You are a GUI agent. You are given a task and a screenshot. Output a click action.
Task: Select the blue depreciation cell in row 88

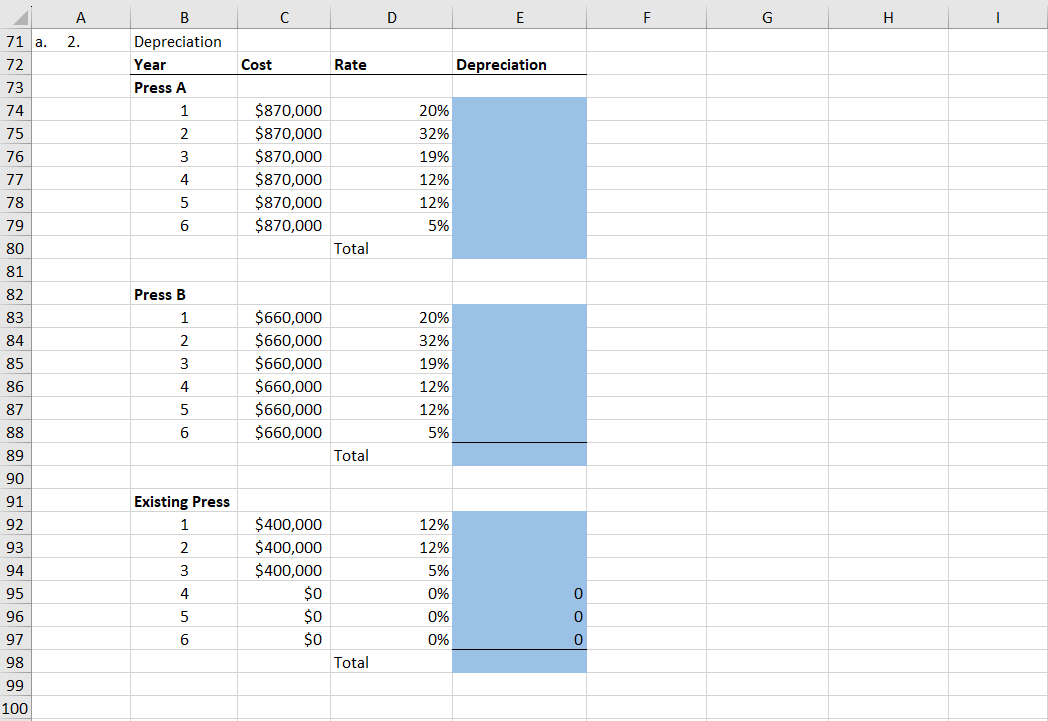coord(519,432)
